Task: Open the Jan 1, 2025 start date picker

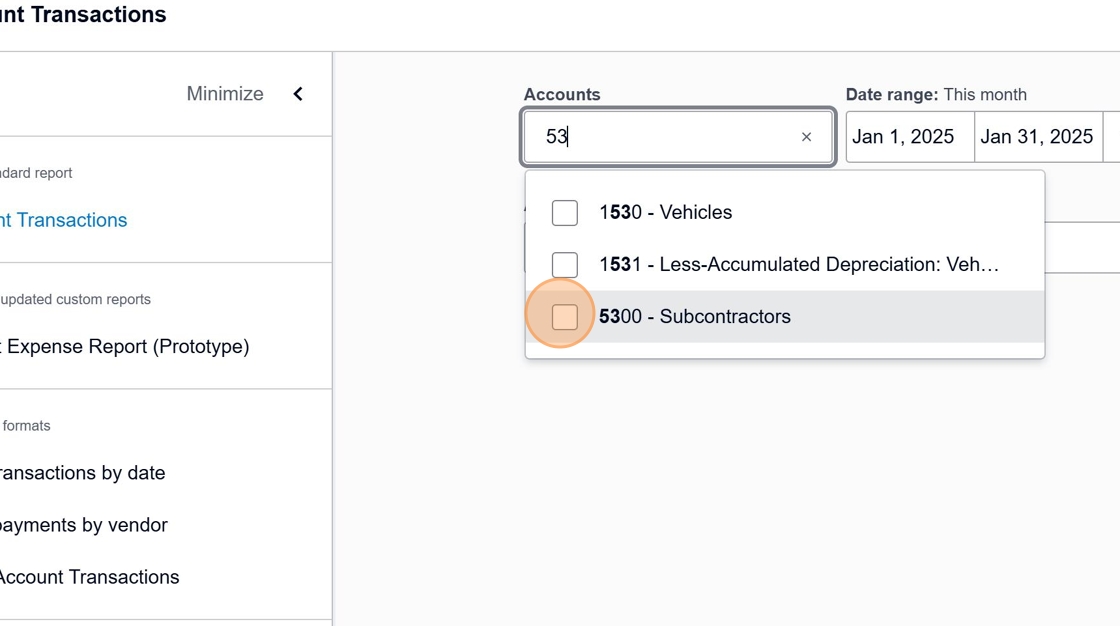Action: click(x=908, y=137)
